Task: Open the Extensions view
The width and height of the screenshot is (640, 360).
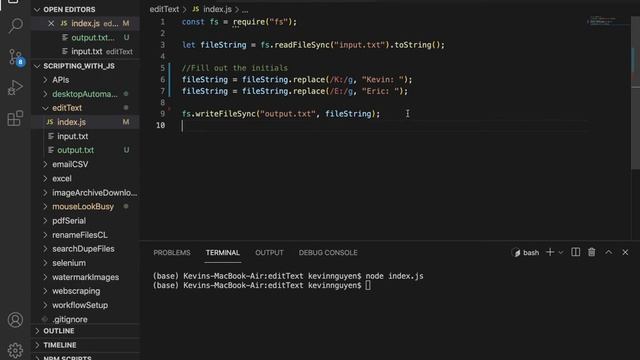Action: click(x=15, y=118)
